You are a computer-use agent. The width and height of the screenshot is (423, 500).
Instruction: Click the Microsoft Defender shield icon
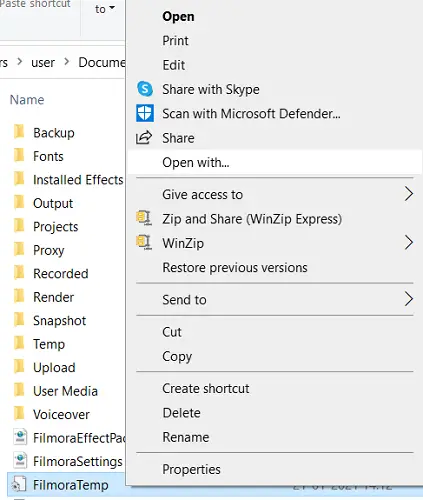(145, 113)
